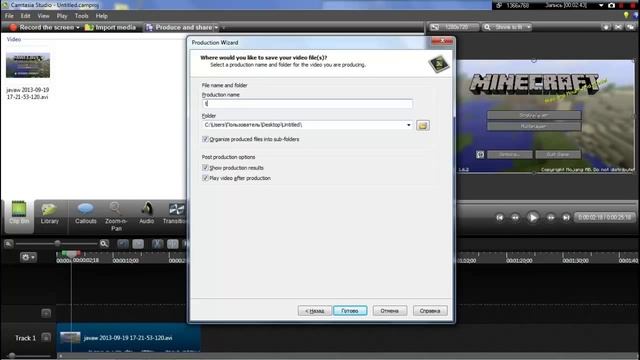Click the lightbulb tips icon in the top right
Screen dimensions: 640x360
click(x=626, y=16)
